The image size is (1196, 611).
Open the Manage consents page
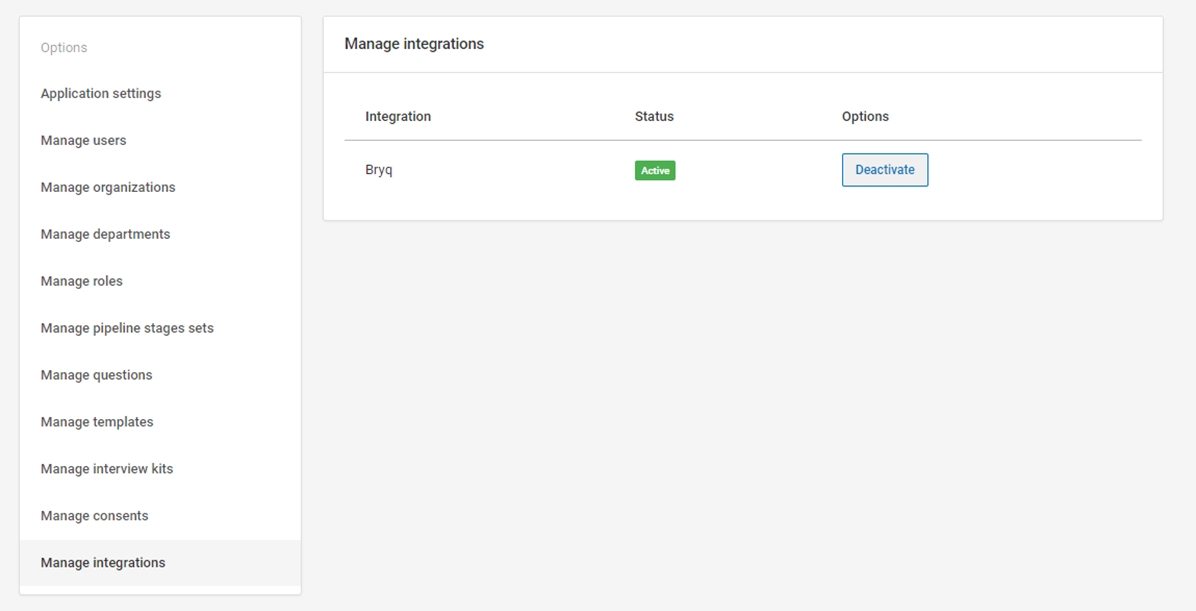[x=94, y=516]
